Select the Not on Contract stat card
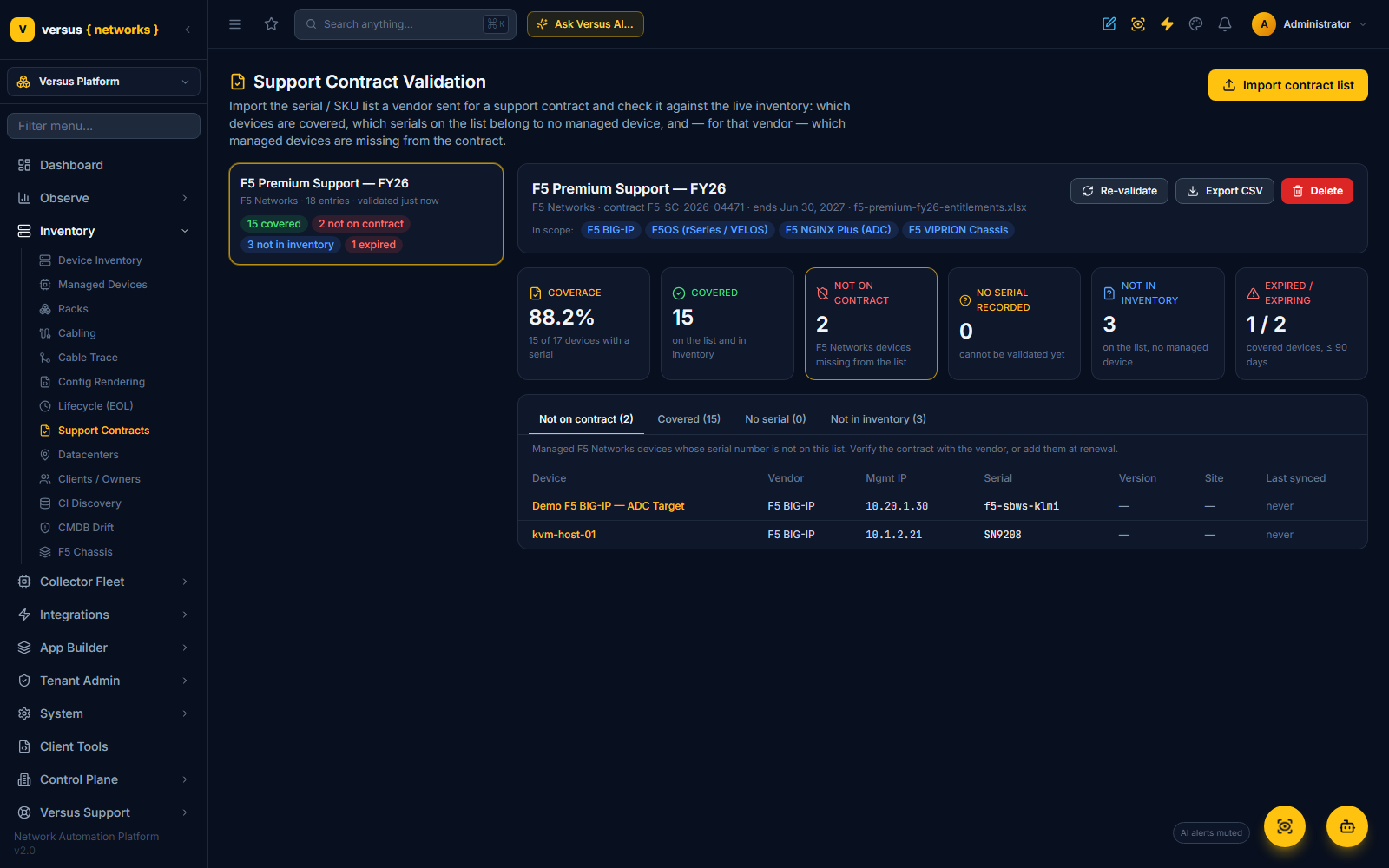Screen dimensions: 1389x868 (x=871, y=324)
